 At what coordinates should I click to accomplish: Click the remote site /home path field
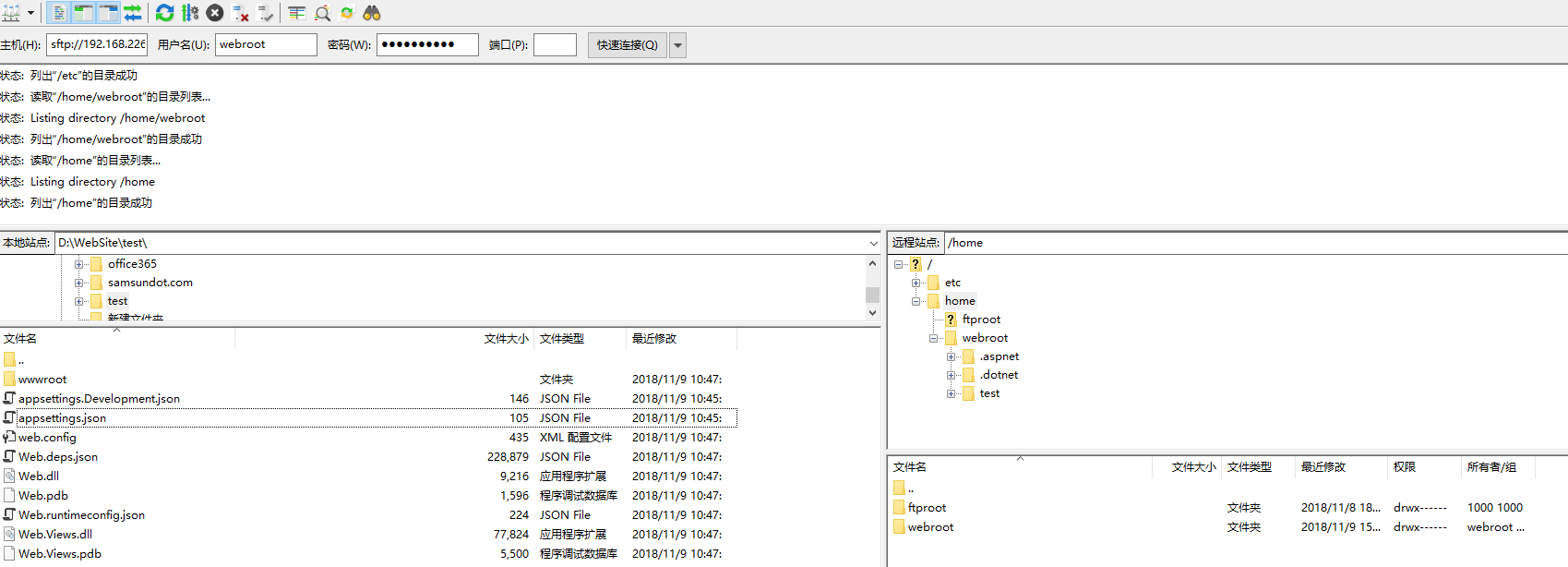tap(1256, 243)
